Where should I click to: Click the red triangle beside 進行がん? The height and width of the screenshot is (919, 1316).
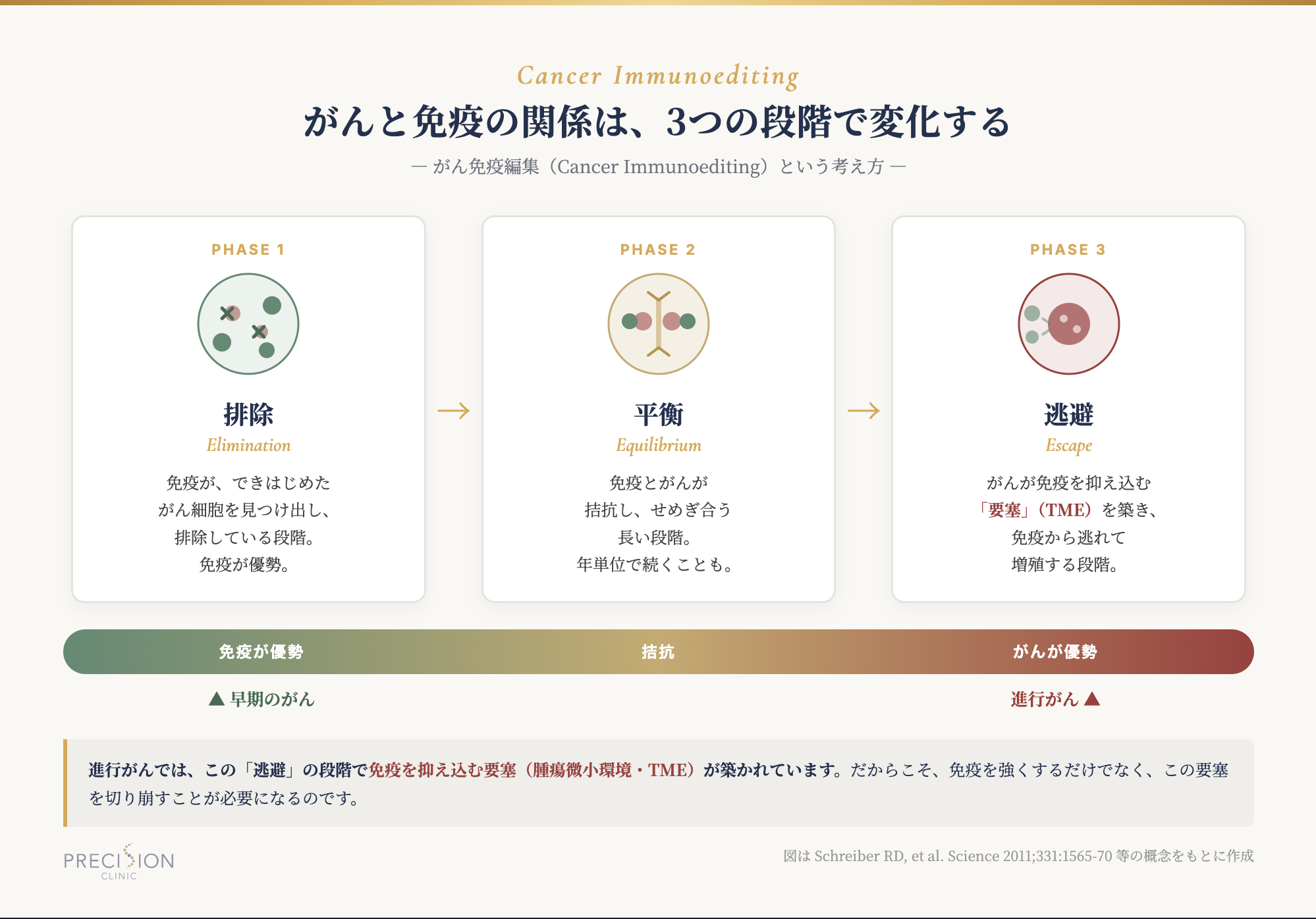point(1092,698)
